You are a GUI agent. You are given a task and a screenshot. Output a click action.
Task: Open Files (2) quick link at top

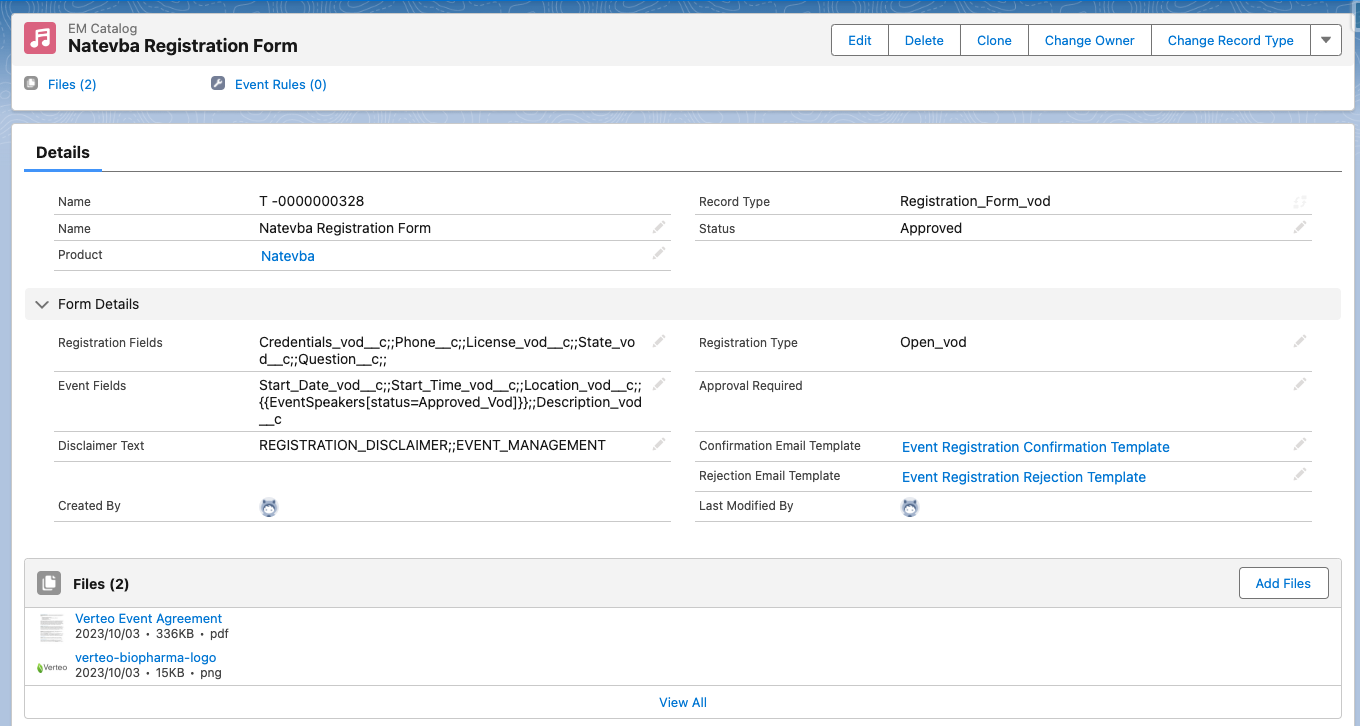coord(72,85)
